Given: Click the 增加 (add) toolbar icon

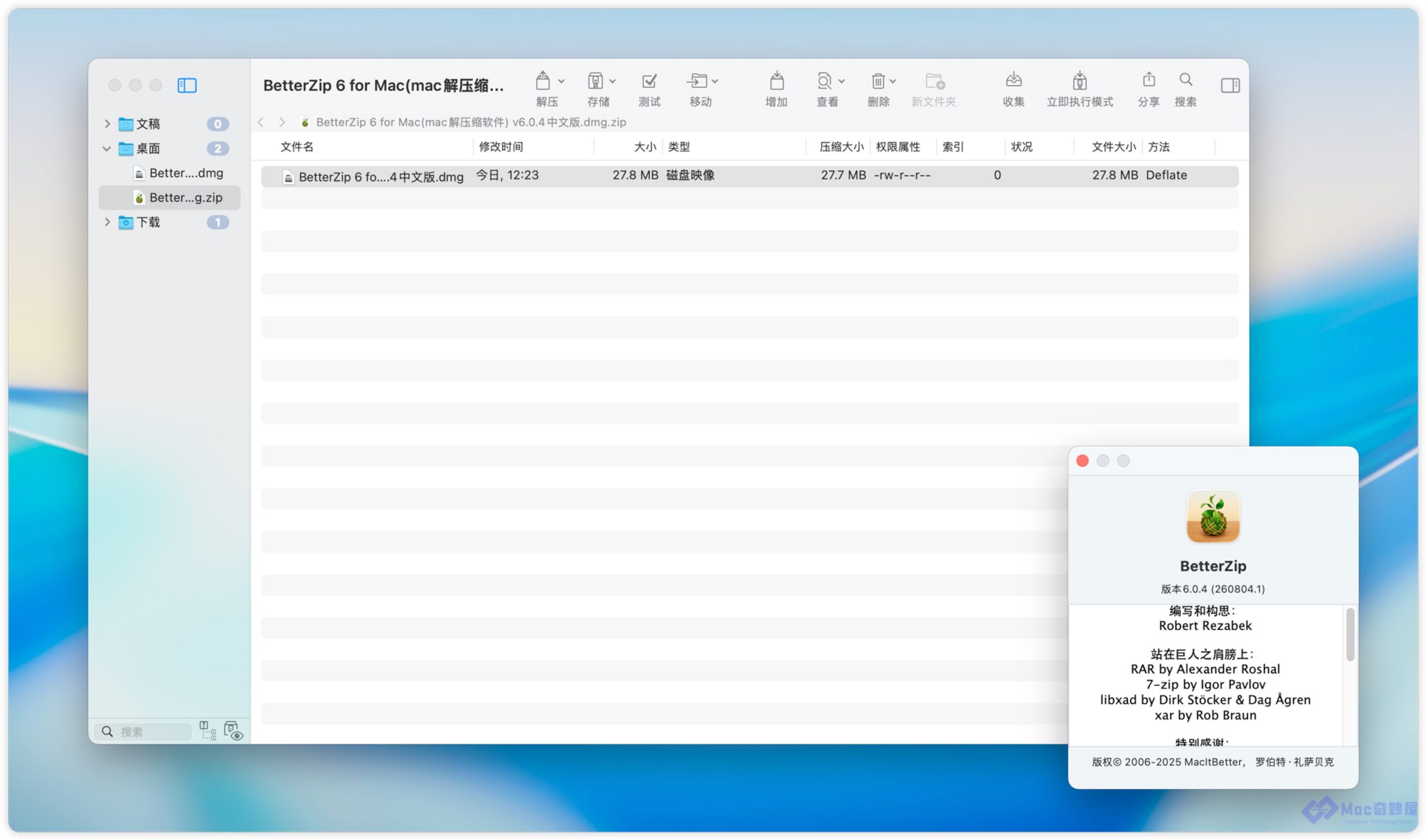Looking at the screenshot, I should [777, 81].
